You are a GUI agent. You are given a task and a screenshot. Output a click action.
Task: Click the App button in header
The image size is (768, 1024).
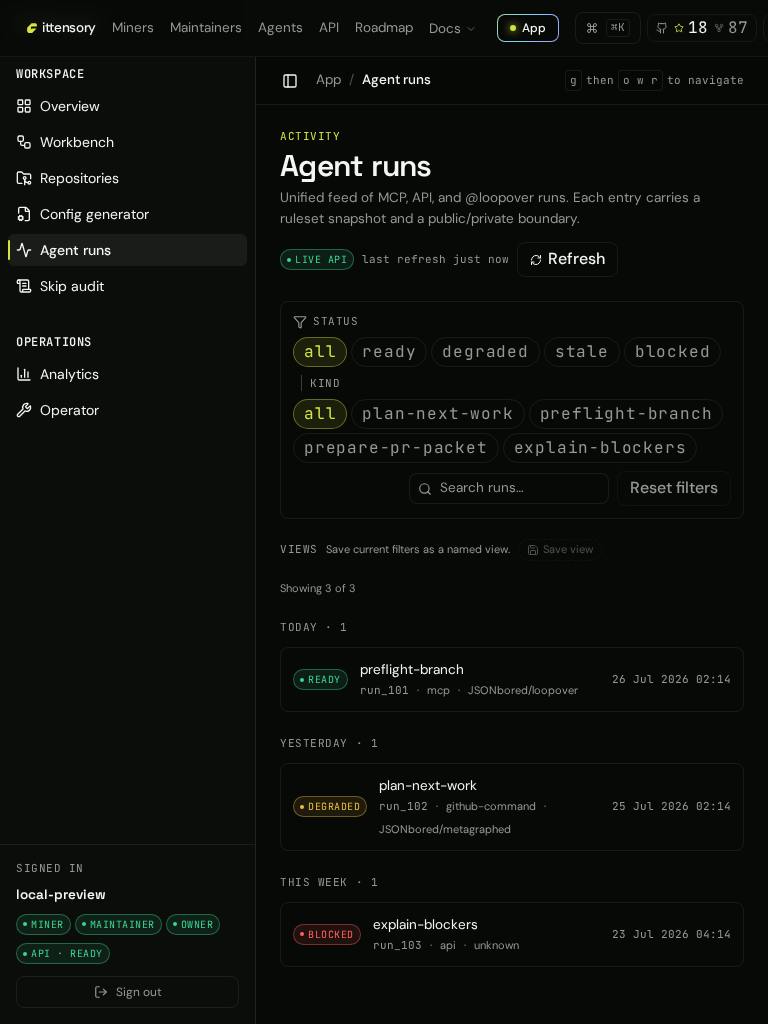point(528,28)
